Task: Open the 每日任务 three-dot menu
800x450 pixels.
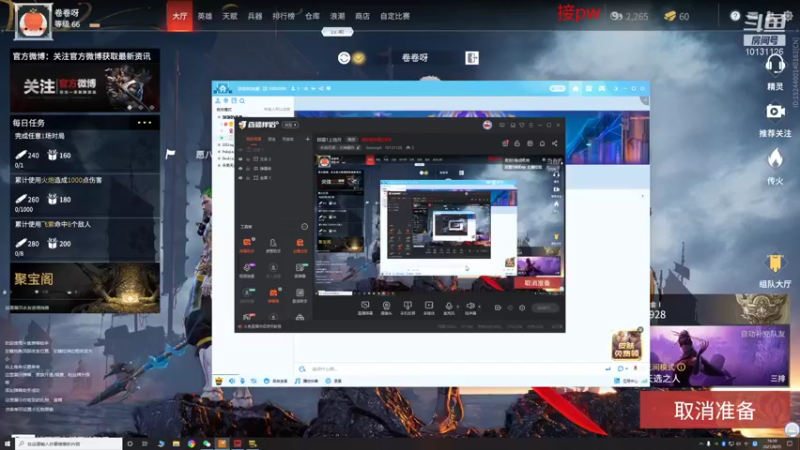Action: [x=144, y=122]
